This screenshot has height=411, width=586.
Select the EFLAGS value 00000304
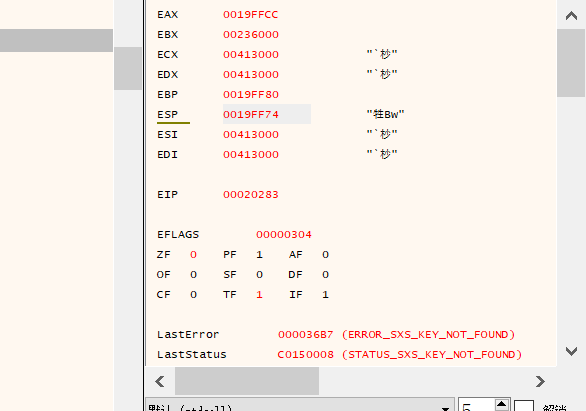coord(284,235)
